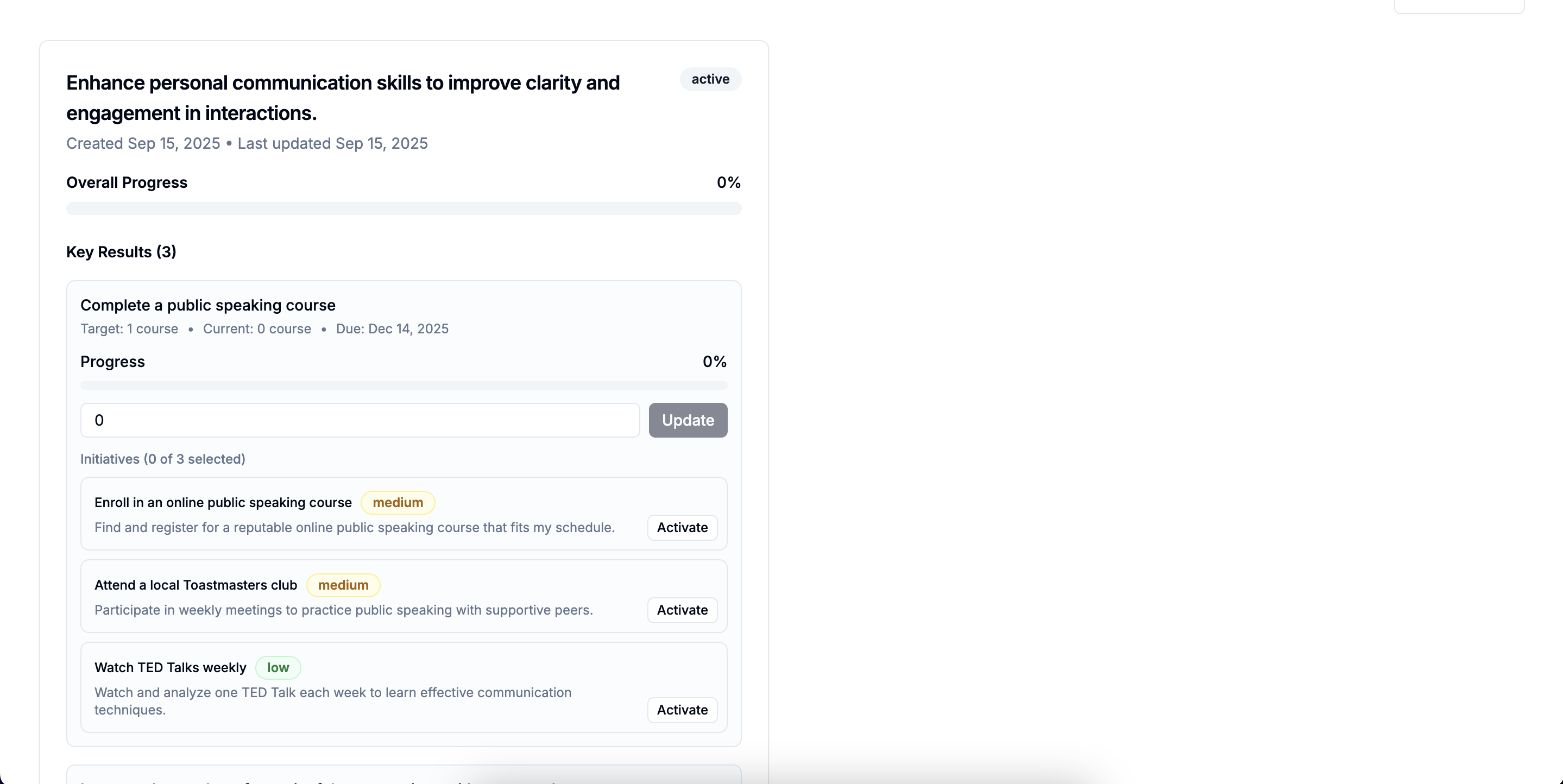Activate the online public speaking course initiative
1563x784 pixels.
(682, 527)
